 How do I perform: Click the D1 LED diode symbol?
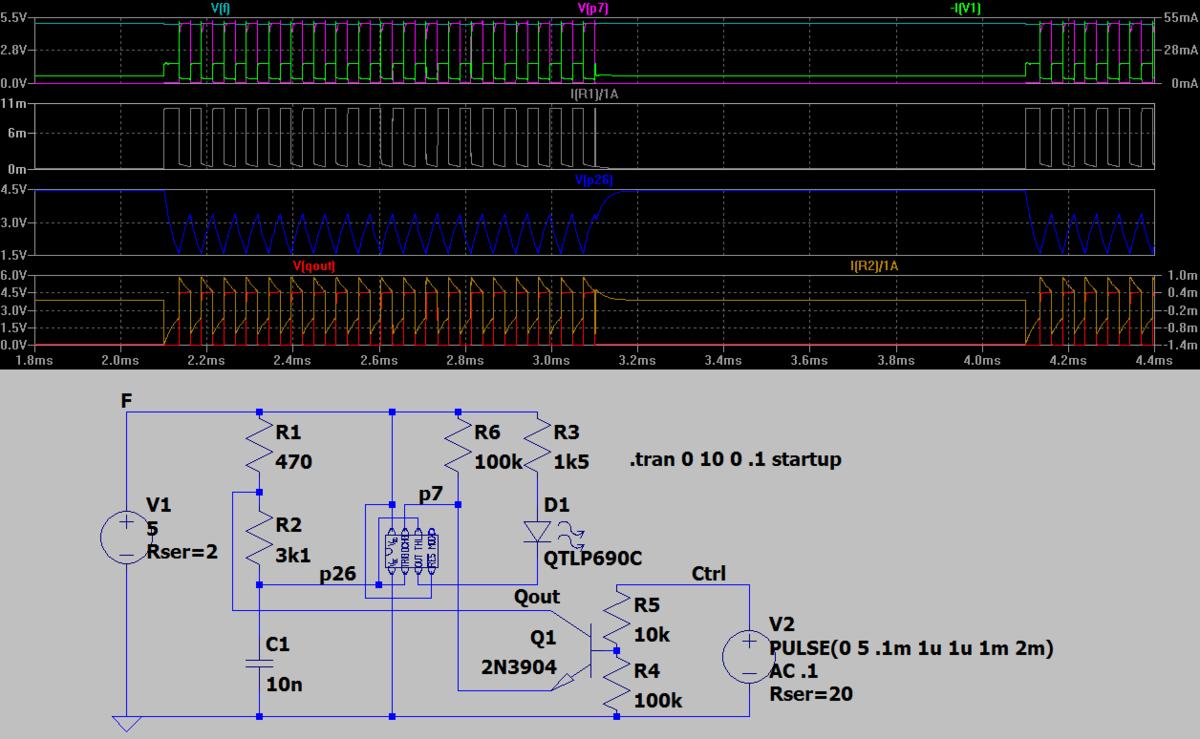[x=538, y=531]
